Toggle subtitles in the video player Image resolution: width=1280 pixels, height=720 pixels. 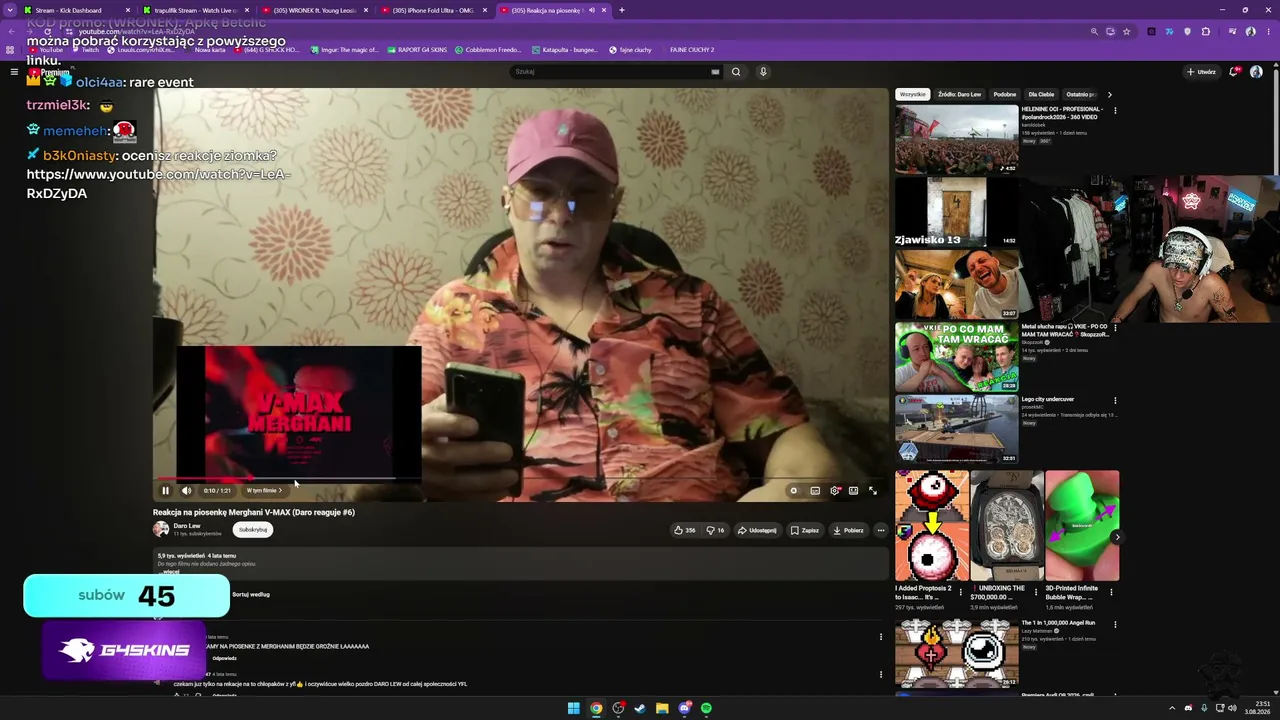(x=815, y=491)
